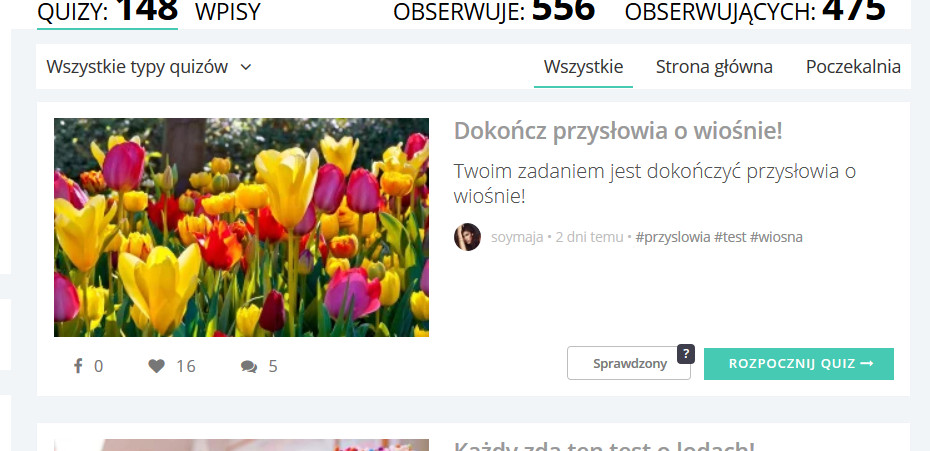
Task: Open comments via the speech bubble icon
Action: 249,366
